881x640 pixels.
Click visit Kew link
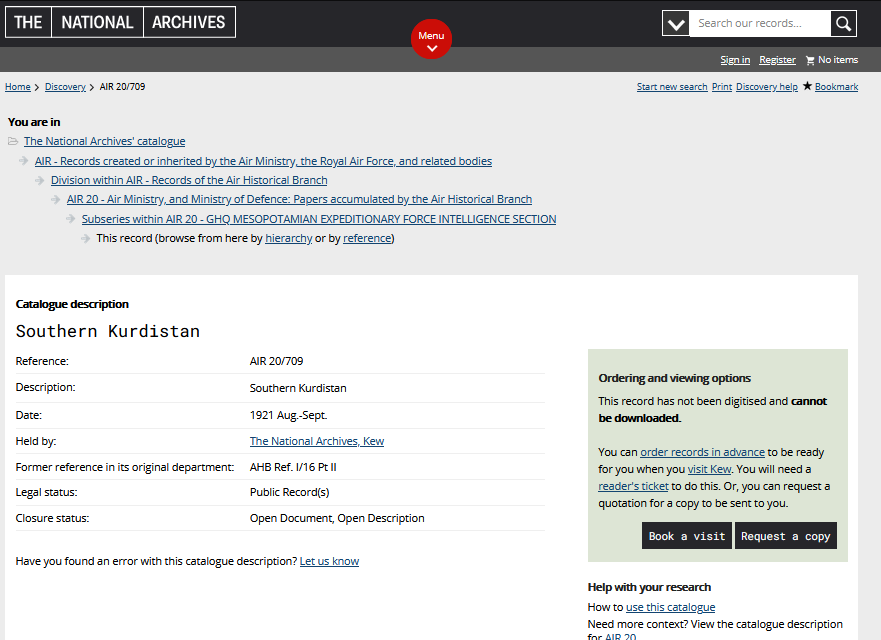point(709,469)
